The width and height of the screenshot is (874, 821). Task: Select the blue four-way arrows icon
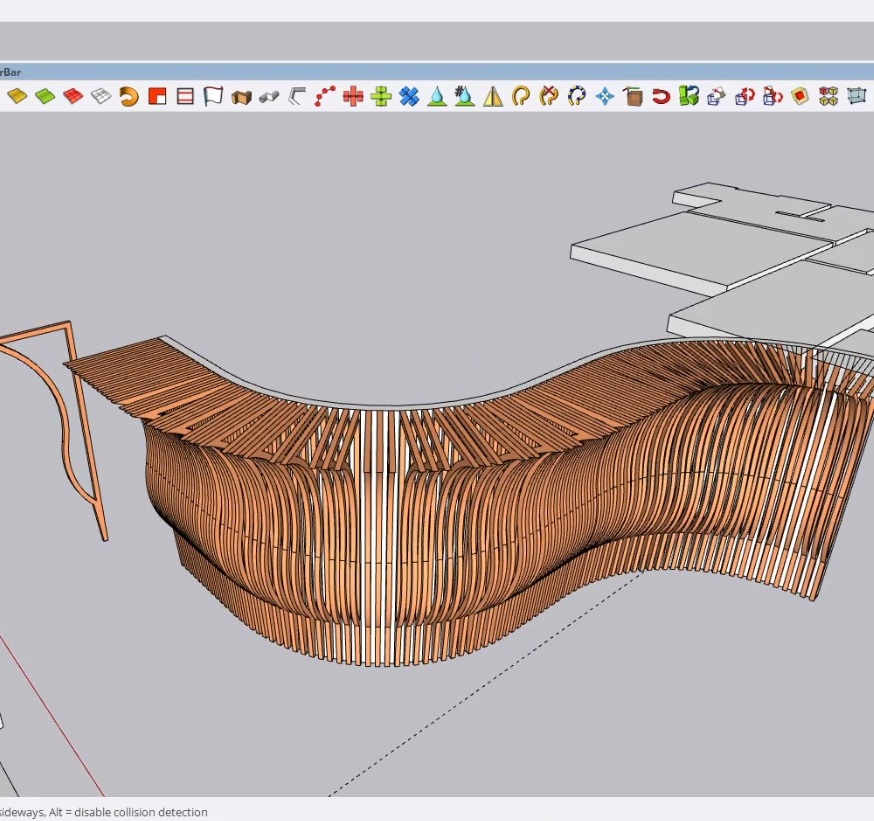[605, 96]
